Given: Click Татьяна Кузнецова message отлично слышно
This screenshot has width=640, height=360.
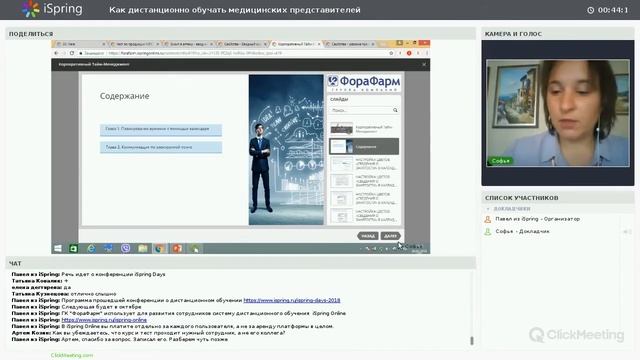Looking at the screenshot, I should (x=64, y=294).
